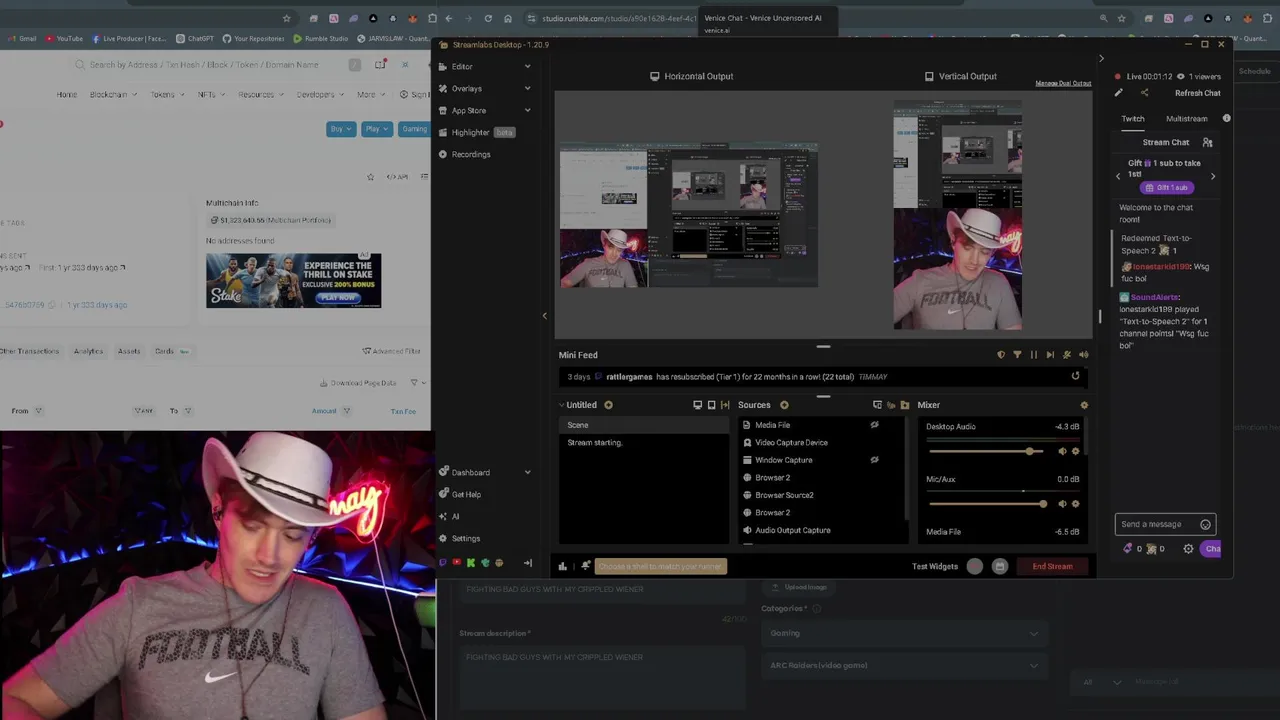Screen dimensions: 1280x720
Task: Adjust the Mic/Aux volume slider
Action: pyautogui.click(x=986, y=503)
